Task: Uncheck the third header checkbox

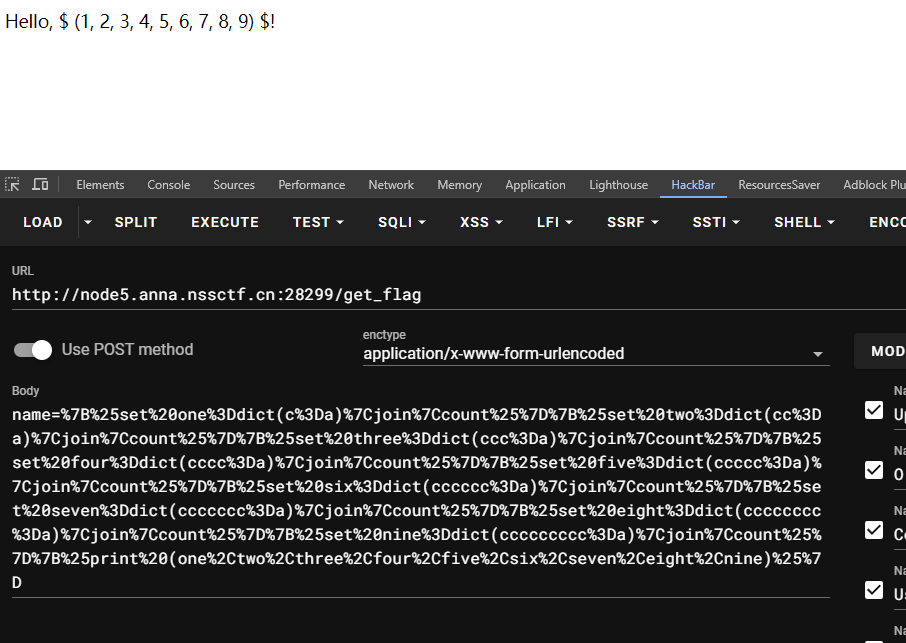Action: point(874,530)
